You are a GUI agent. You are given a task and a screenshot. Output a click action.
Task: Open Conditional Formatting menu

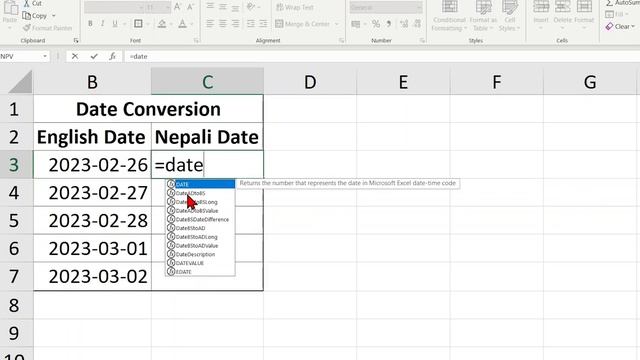click(449, 16)
